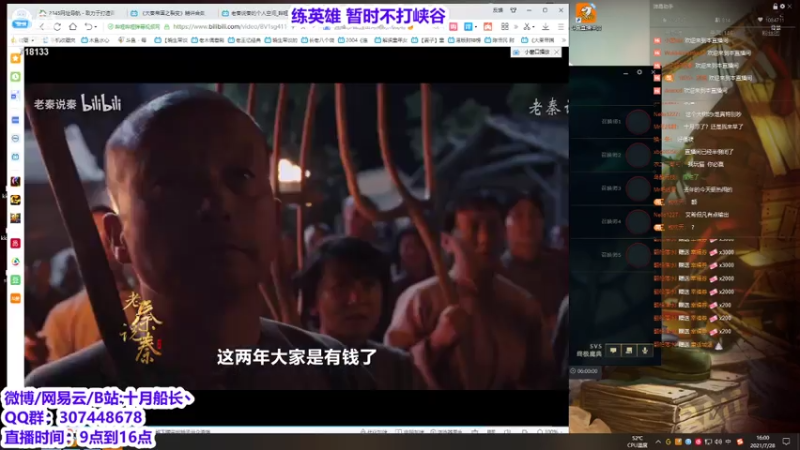Click the red icon in the browser sidebar
Screen dimensions: 800x450
[15, 243]
